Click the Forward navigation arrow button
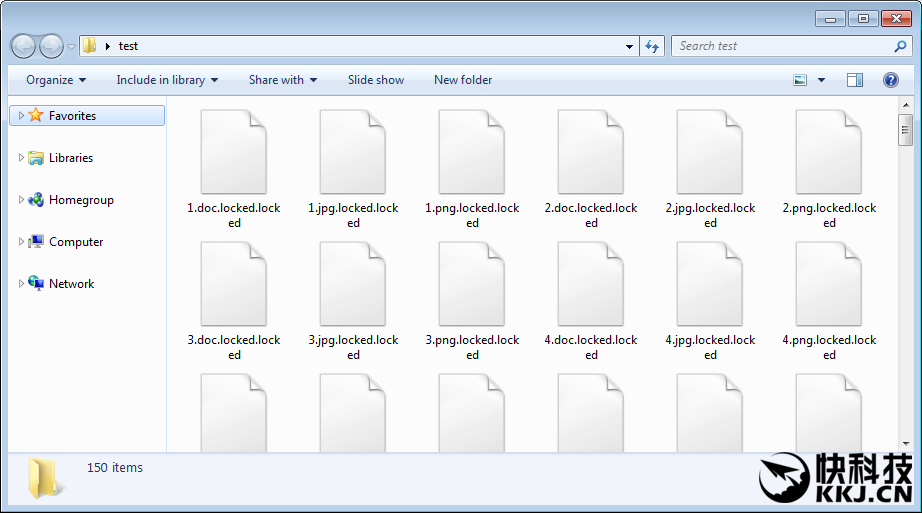The height and width of the screenshot is (513, 922). (x=51, y=46)
